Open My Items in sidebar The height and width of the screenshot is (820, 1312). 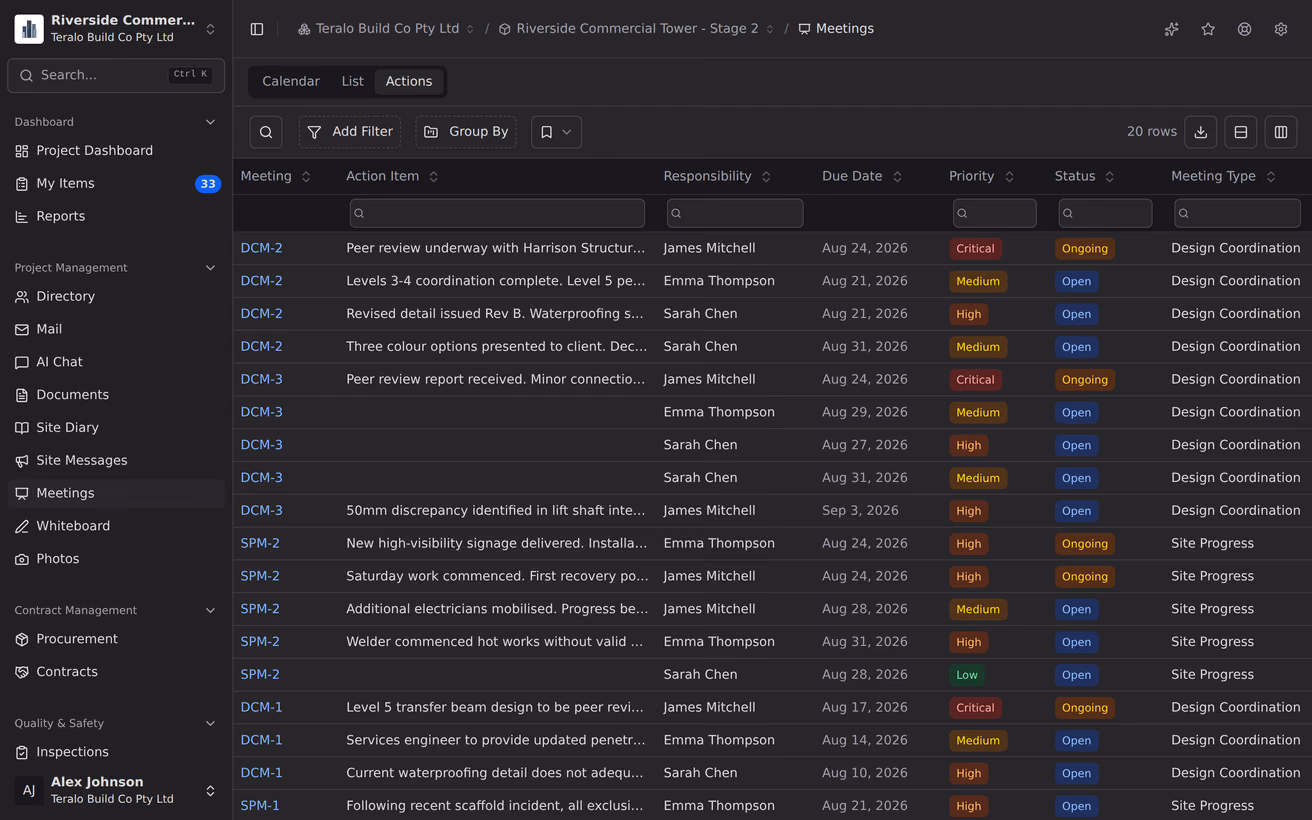116,184
